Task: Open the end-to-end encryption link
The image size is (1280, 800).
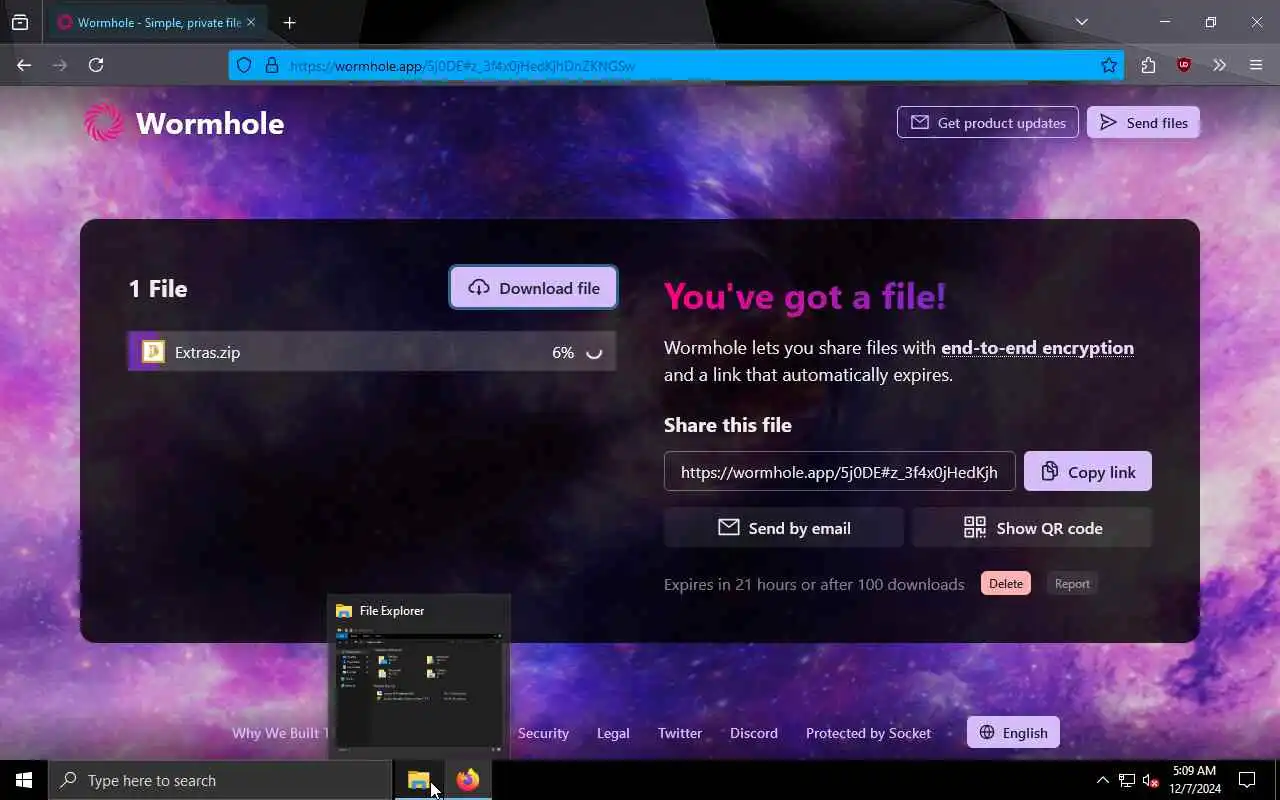Action: [x=1037, y=348]
